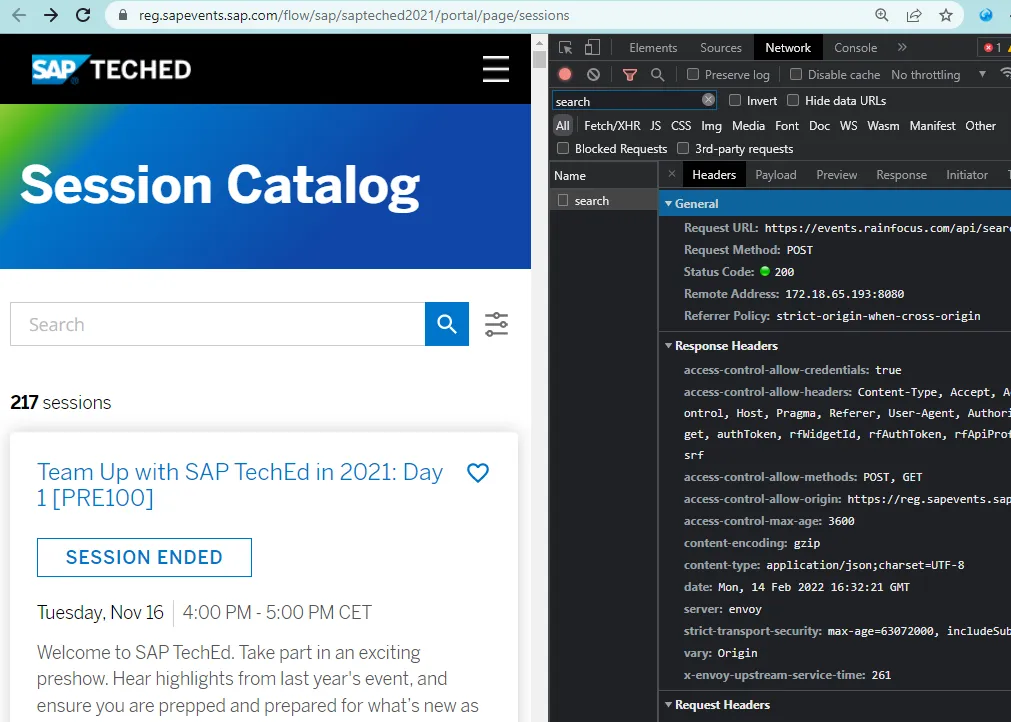Stop recording the network log
This screenshot has height=722, width=1011.
565,75
